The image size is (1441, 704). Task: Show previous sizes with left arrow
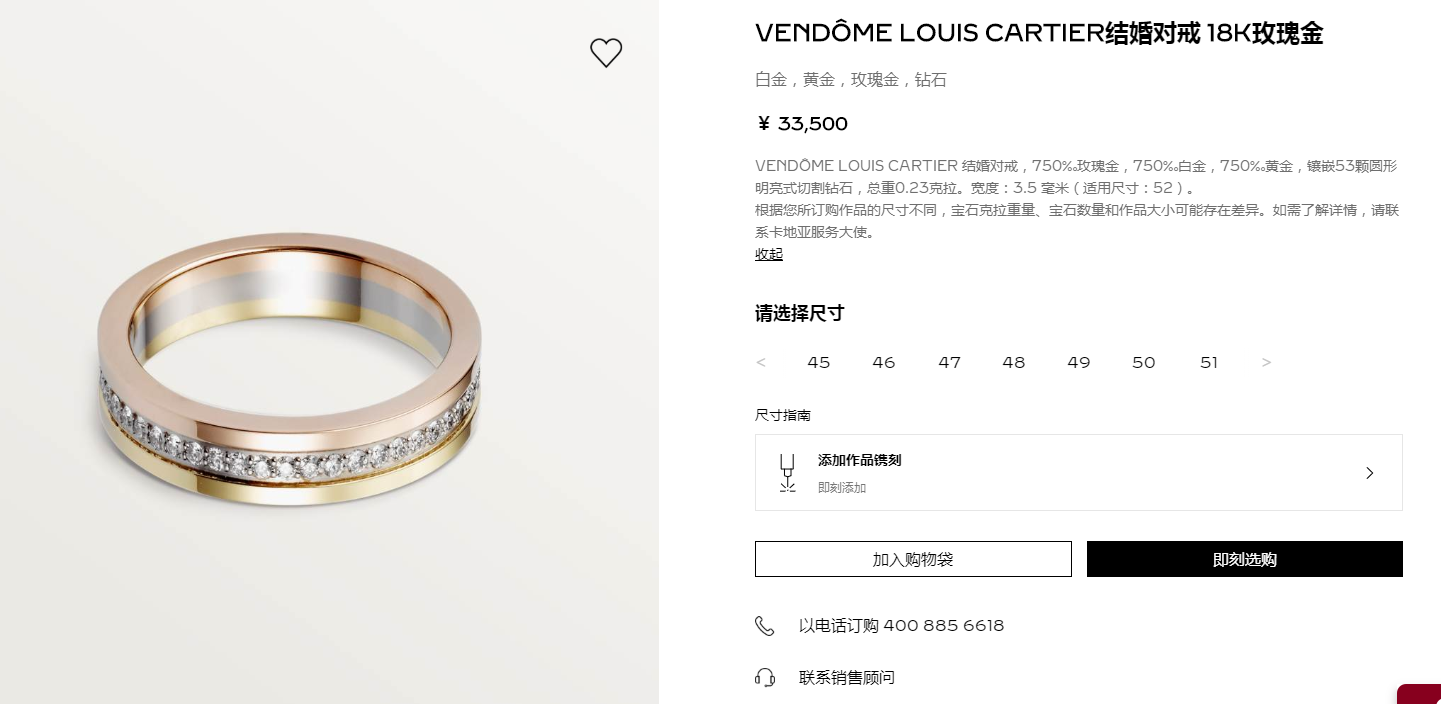pyautogui.click(x=761, y=362)
